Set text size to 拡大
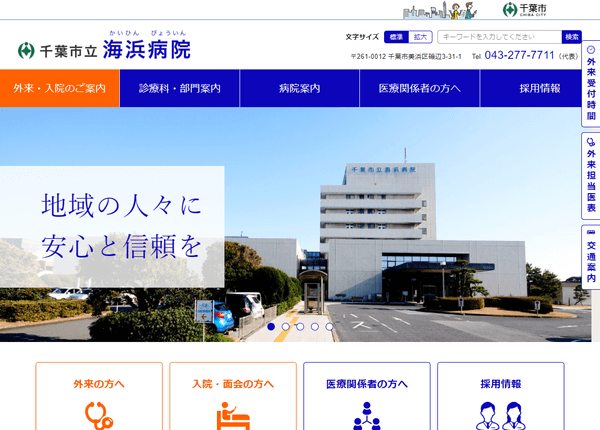 click(x=421, y=37)
